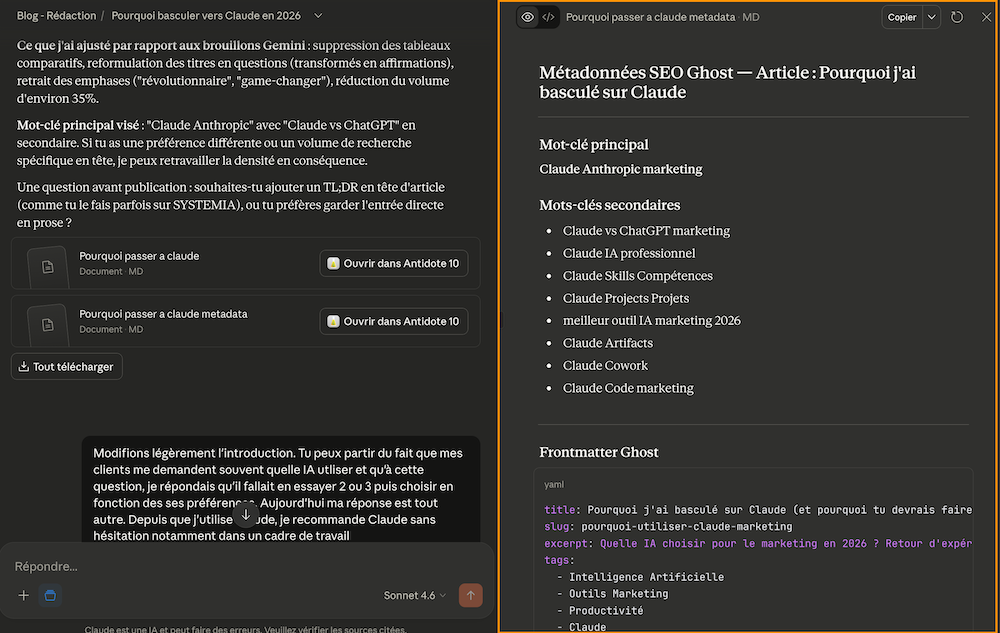This screenshot has height=633, width=1000.
Task: Click the tag Intelligence Artificielle in yaml
Action: (647, 577)
